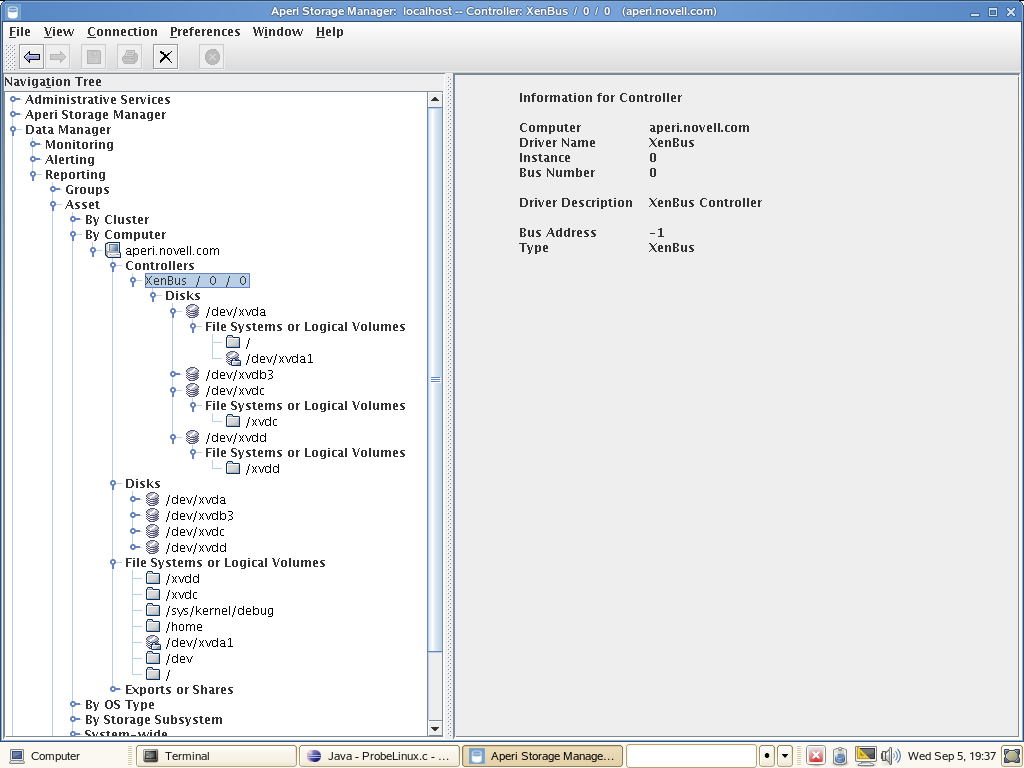Select the By Computer tree label
This screenshot has height=768, width=1024.
point(125,234)
